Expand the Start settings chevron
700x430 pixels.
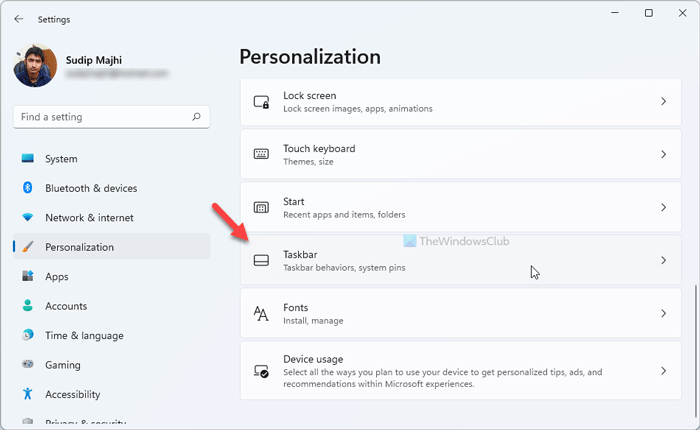pyautogui.click(x=663, y=208)
